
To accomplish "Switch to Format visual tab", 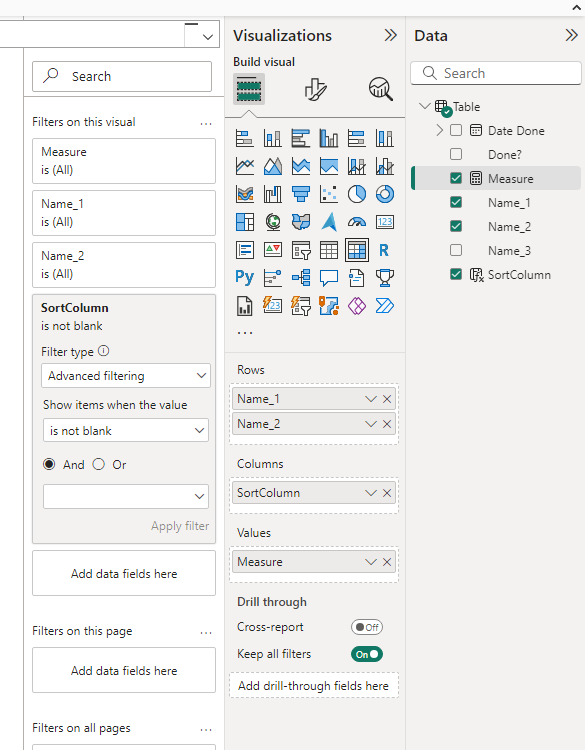I will [315, 89].
